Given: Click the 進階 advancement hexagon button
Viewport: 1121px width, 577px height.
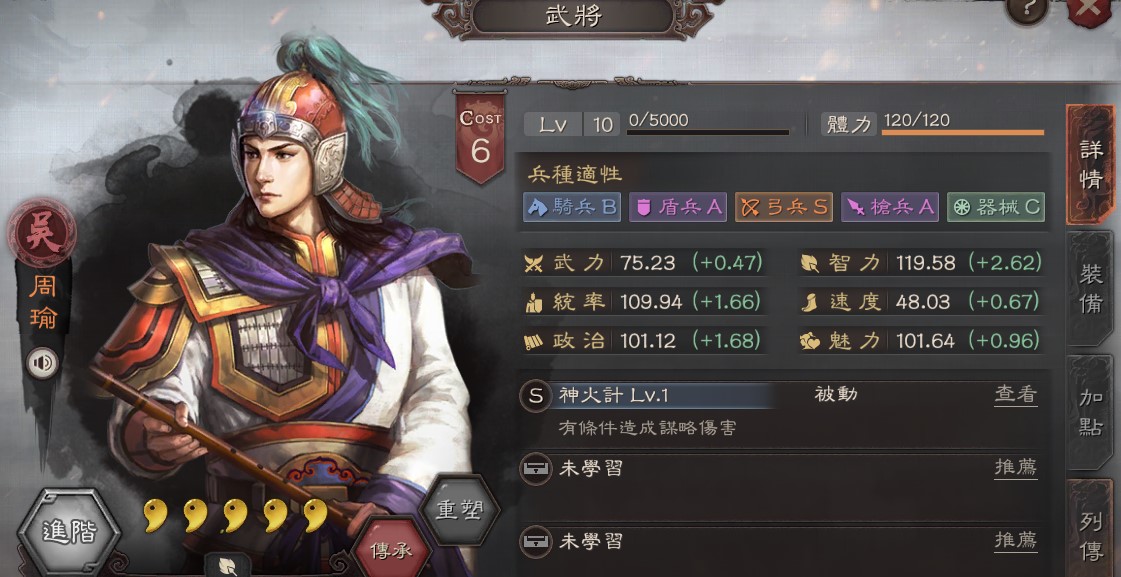Looking at the screenshot, I should point(69,532).
